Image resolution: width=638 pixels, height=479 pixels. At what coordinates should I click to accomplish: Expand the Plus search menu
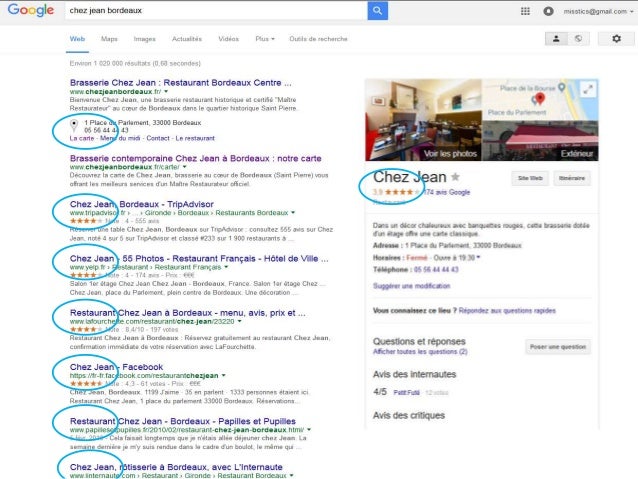point(265,39)
